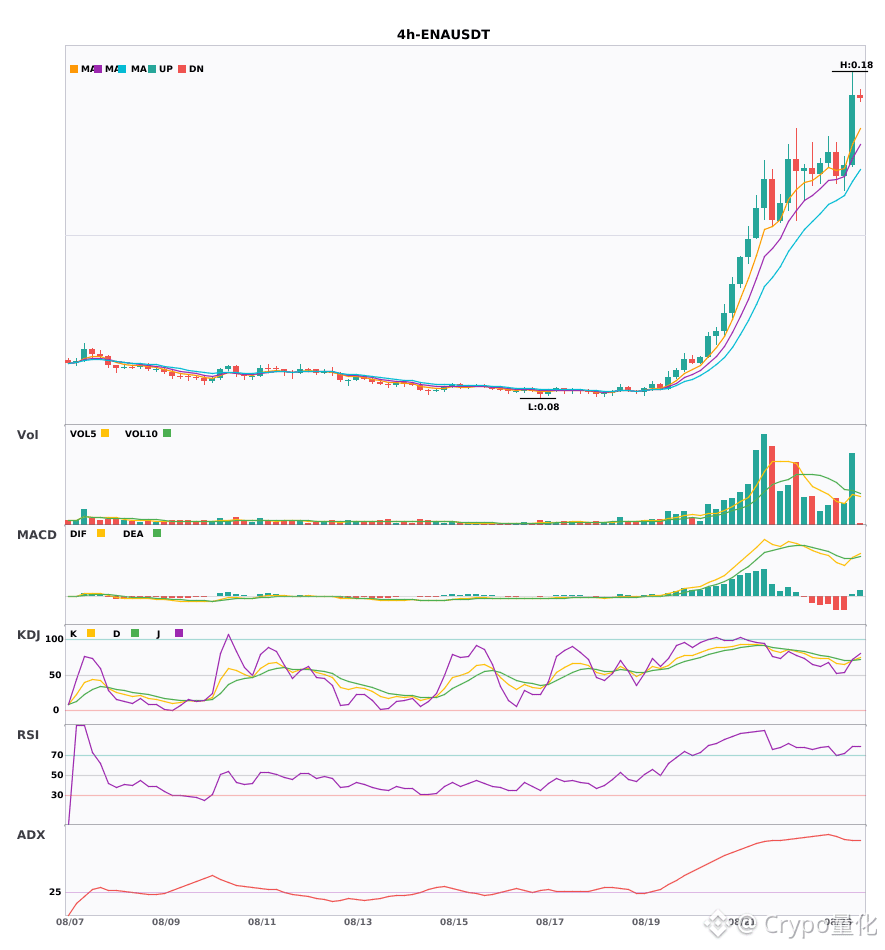
Task: Click the DN legend text
Action: [x=196, y=69]
